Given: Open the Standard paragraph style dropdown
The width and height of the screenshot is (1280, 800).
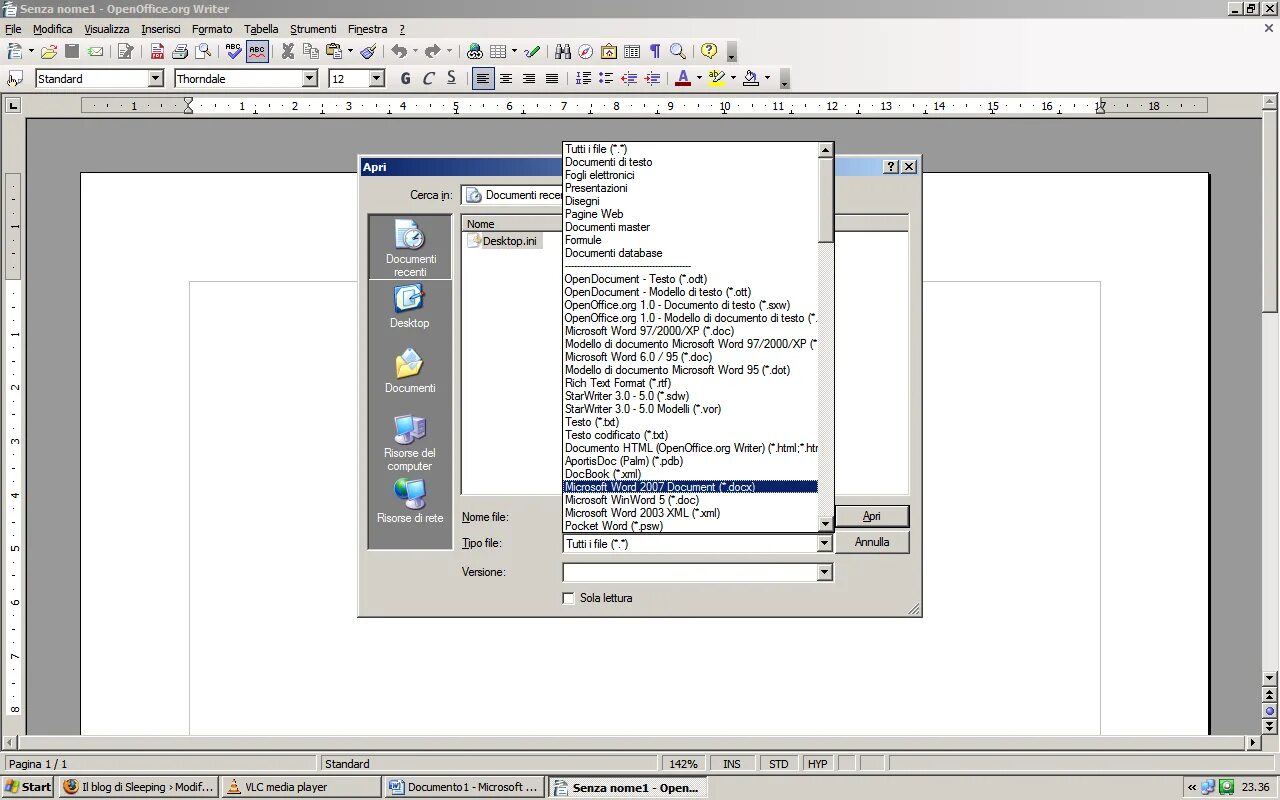Looking at the screenshot, I should coord(156,78).
